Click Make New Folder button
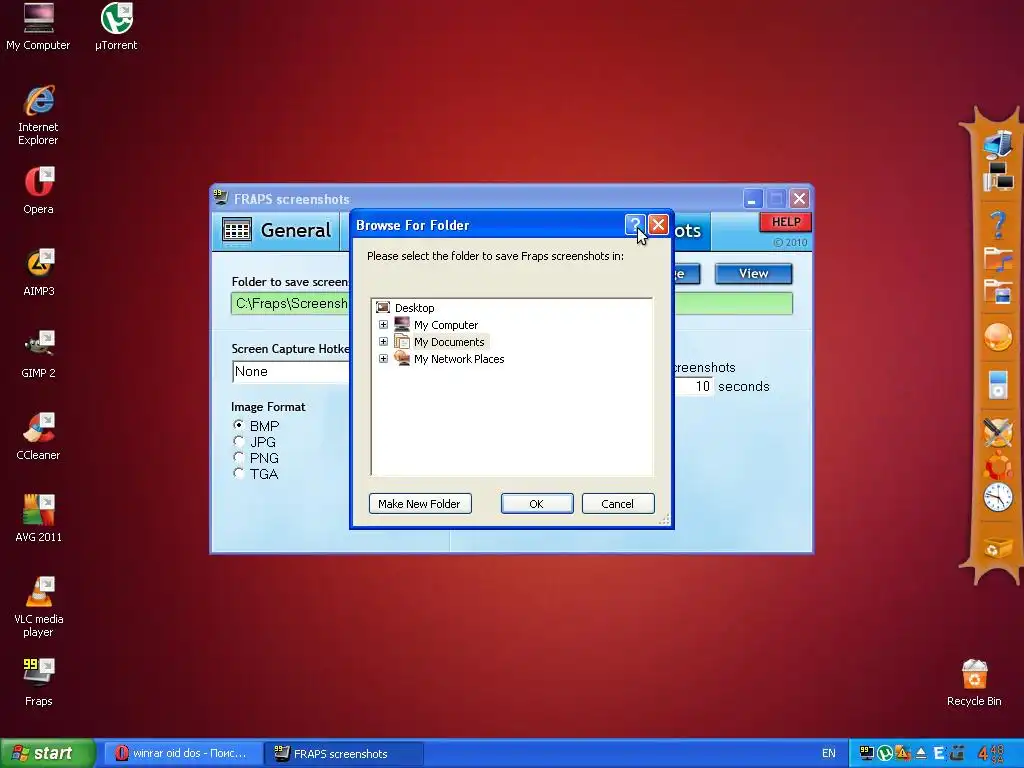 point(420,504)
